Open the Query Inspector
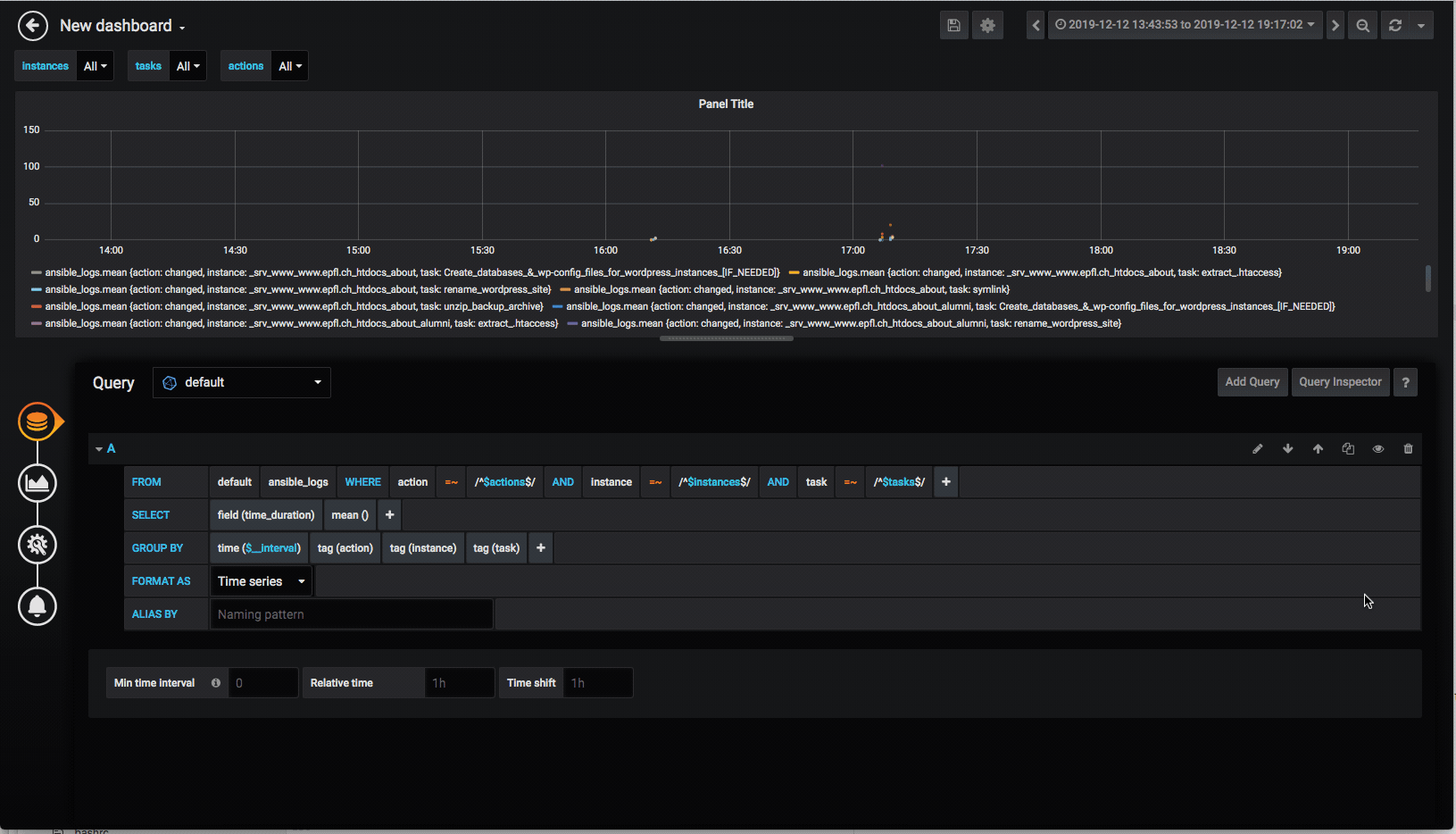Image resolution: width=1456 pixels, height=834 pixels. click(1340, 382)
